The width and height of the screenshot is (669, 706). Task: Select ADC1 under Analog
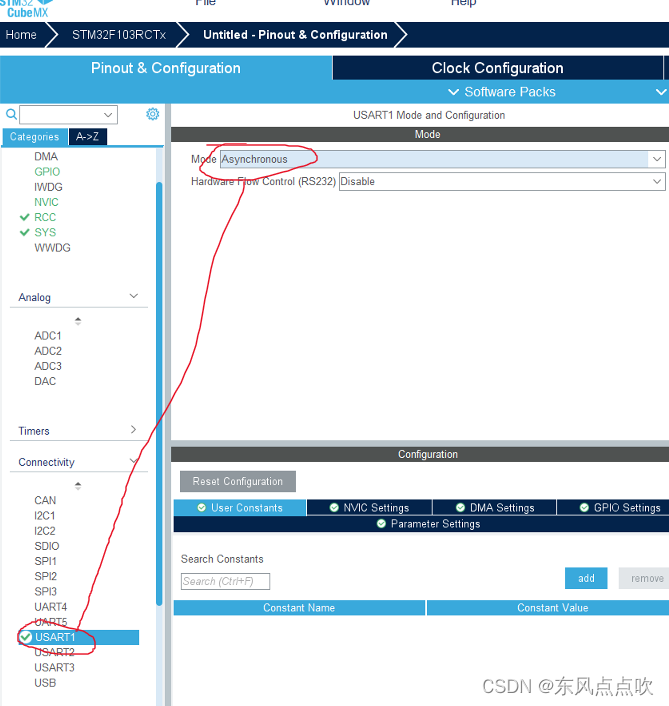click(x=48, y=336)
